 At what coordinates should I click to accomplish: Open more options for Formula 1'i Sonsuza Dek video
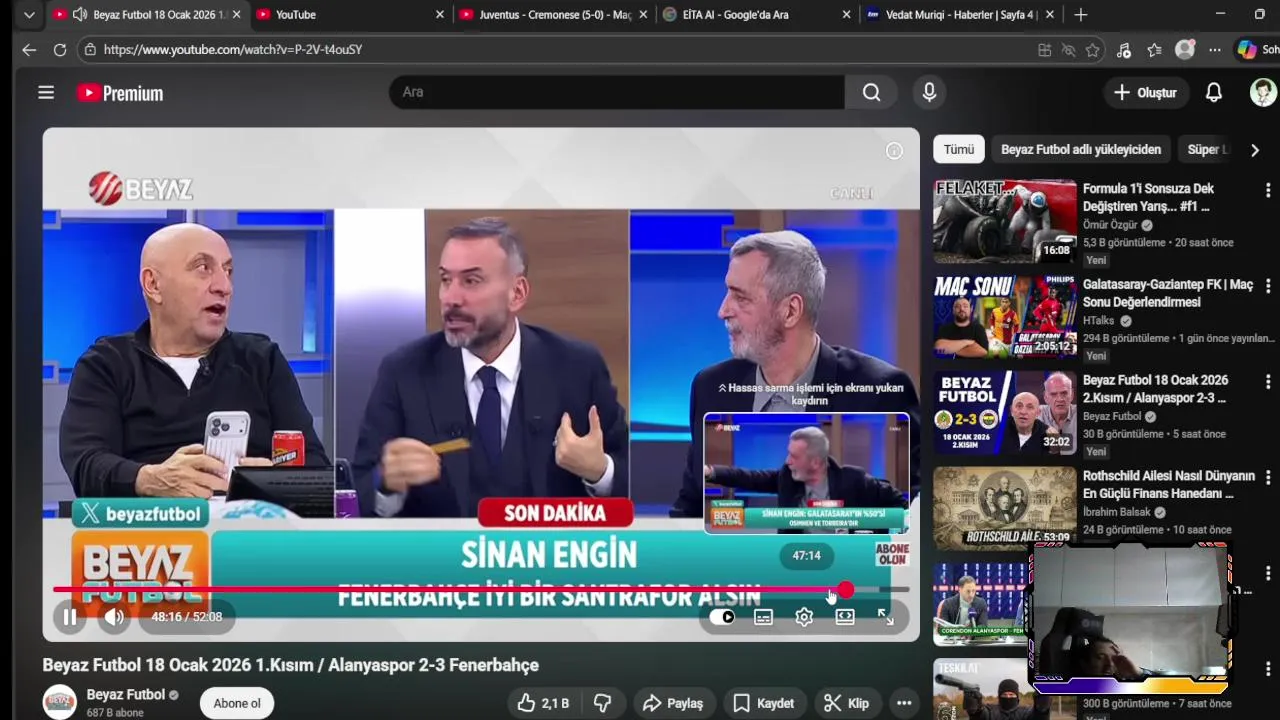pos(1268,190)
